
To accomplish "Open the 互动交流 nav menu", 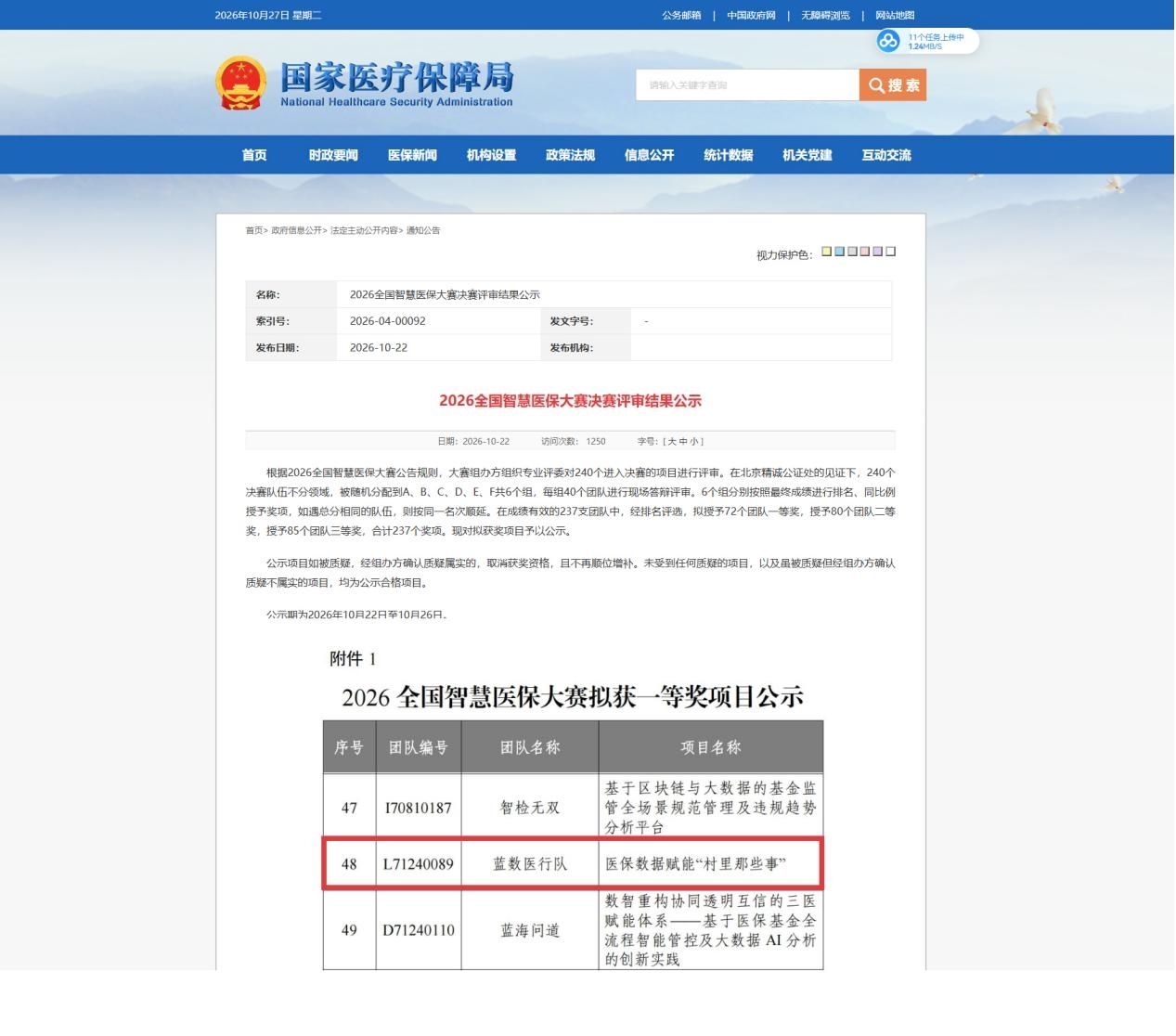I will click(x=885, y=155).
